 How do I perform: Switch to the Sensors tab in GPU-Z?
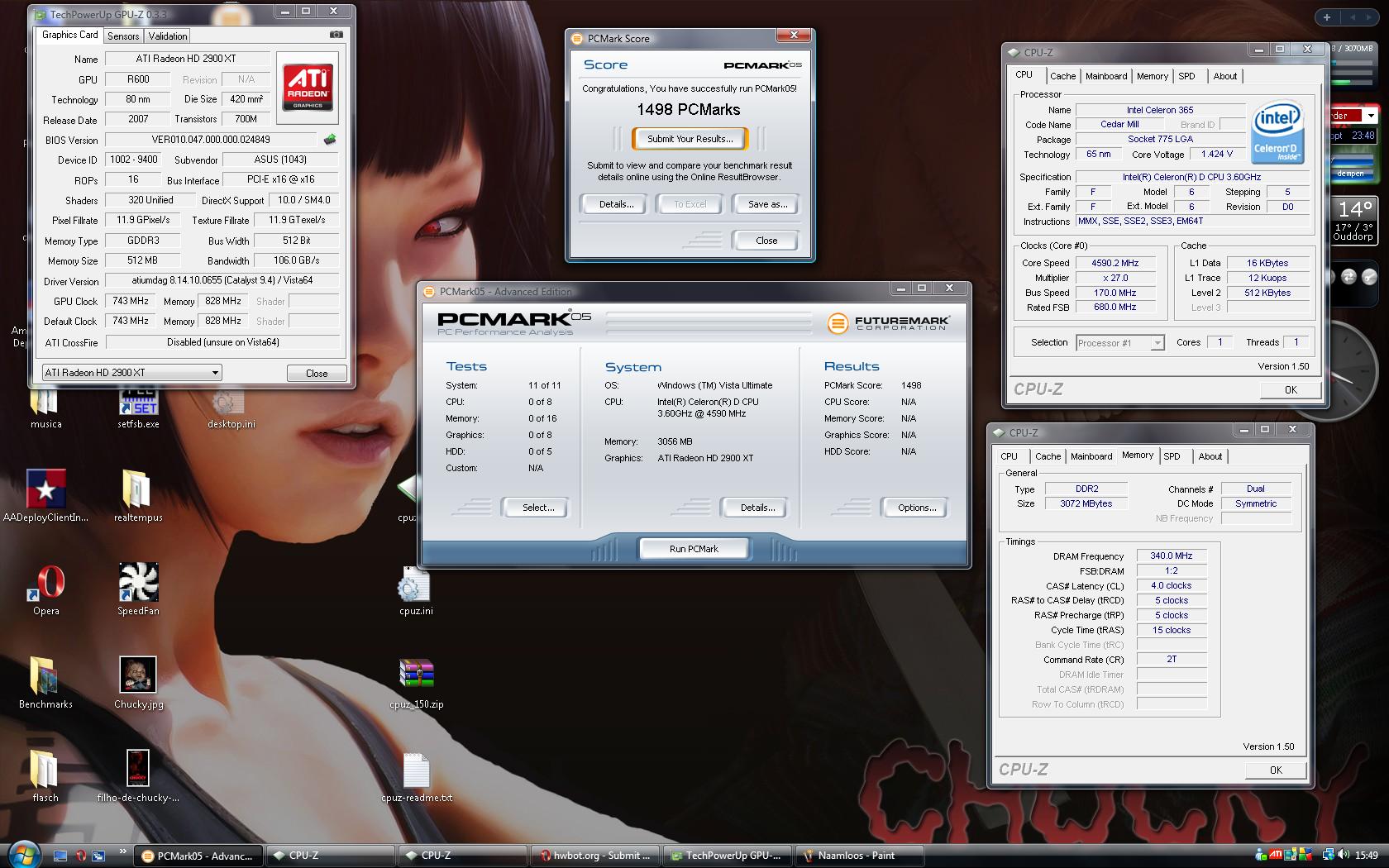pyautogui.click(x=123, y=36)
